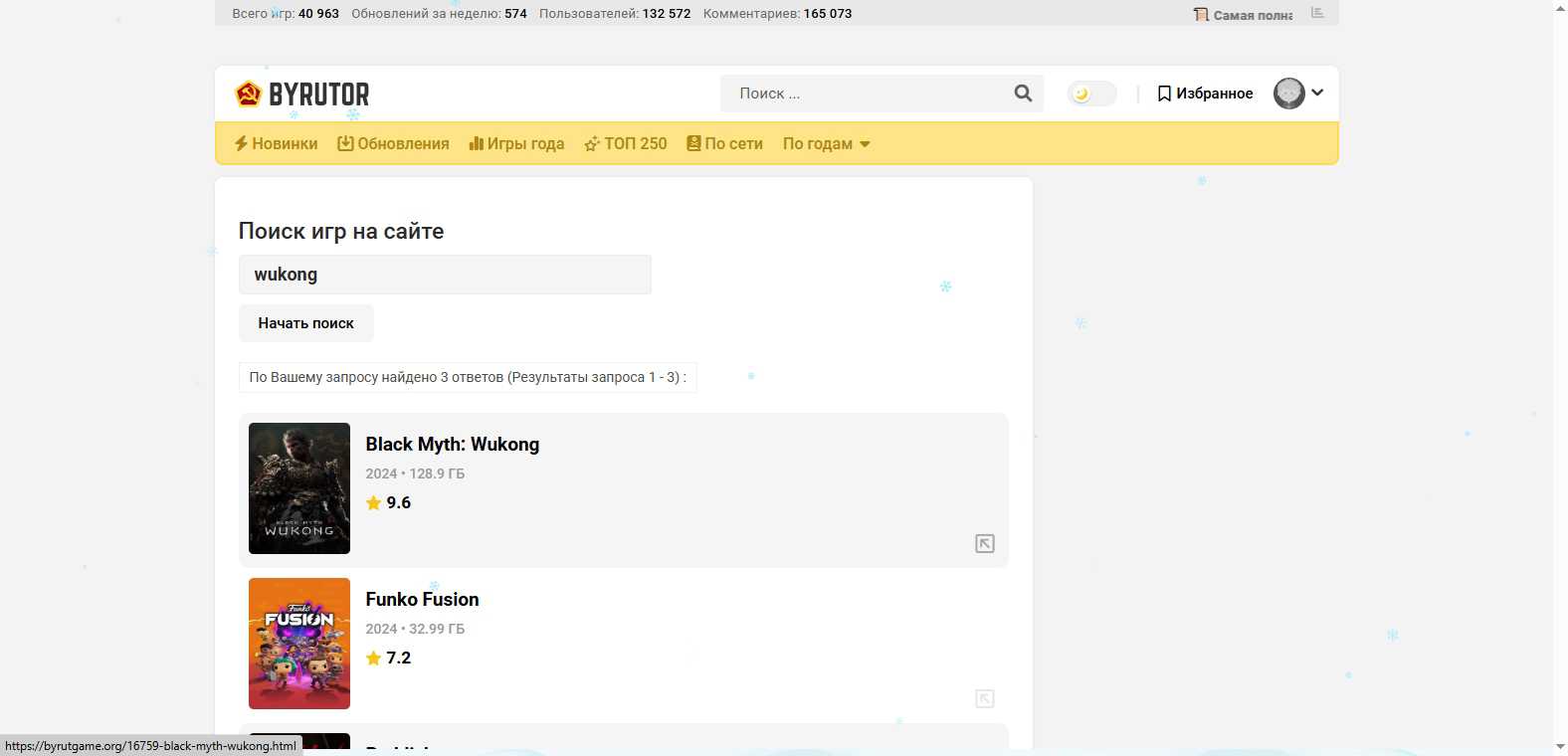Click the open-in-new icon on Black Myth card
Viewport: 1568px width, 756px height.
pyautogui.click(x=985, y=543)
